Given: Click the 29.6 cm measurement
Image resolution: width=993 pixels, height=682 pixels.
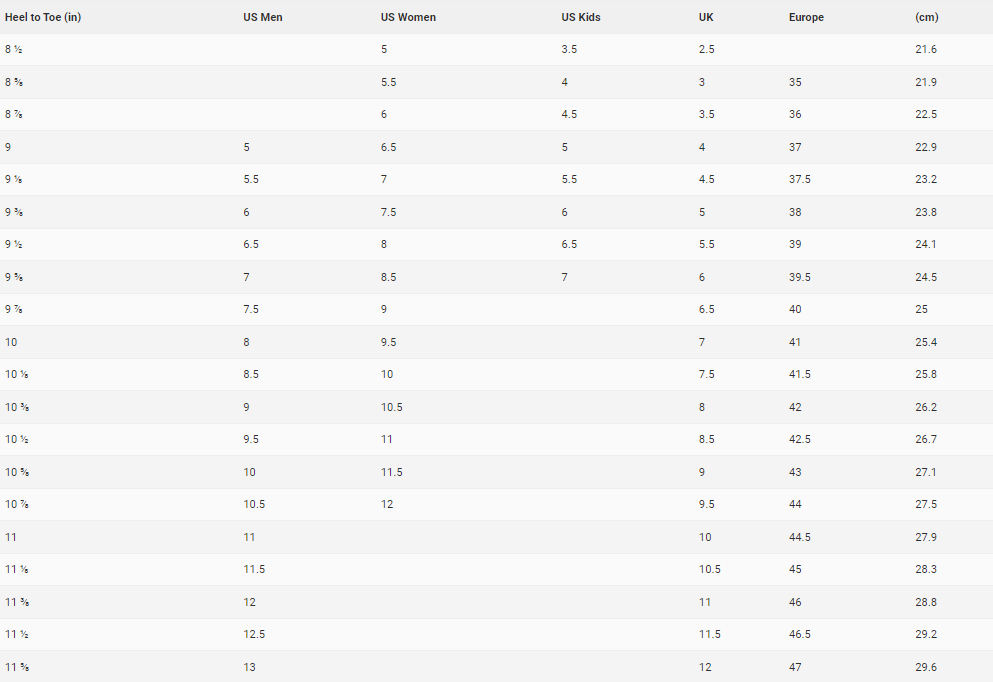Looking at the screenshot, I should click(926, 667).
